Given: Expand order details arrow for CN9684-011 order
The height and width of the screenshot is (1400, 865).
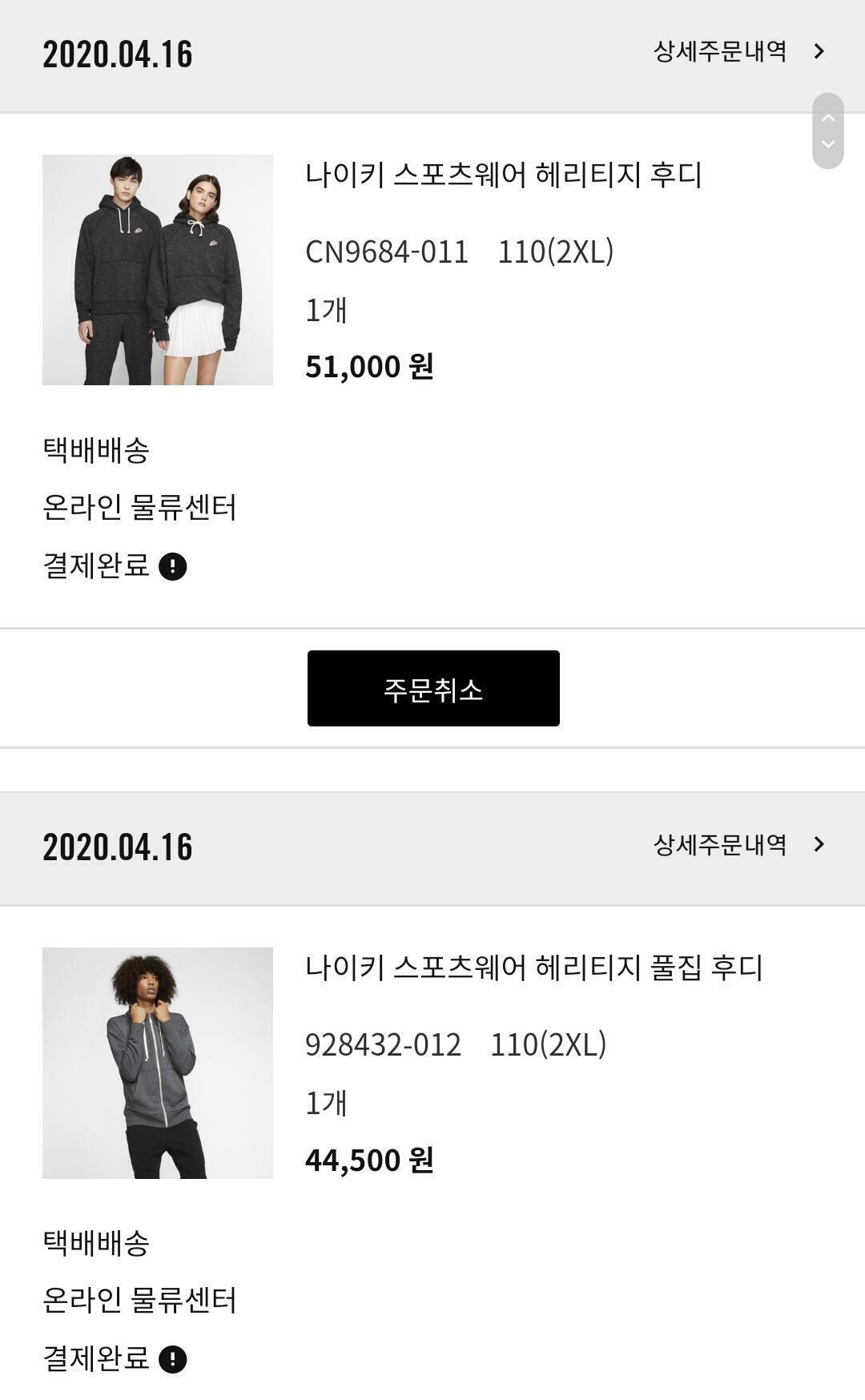Looking at the screenshot, I should click(x=819, y=52).
